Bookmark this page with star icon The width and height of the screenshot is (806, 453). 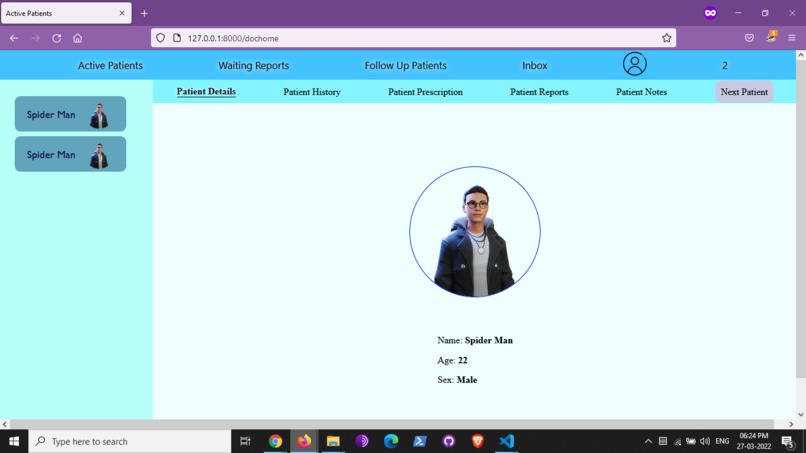[667, 38]
